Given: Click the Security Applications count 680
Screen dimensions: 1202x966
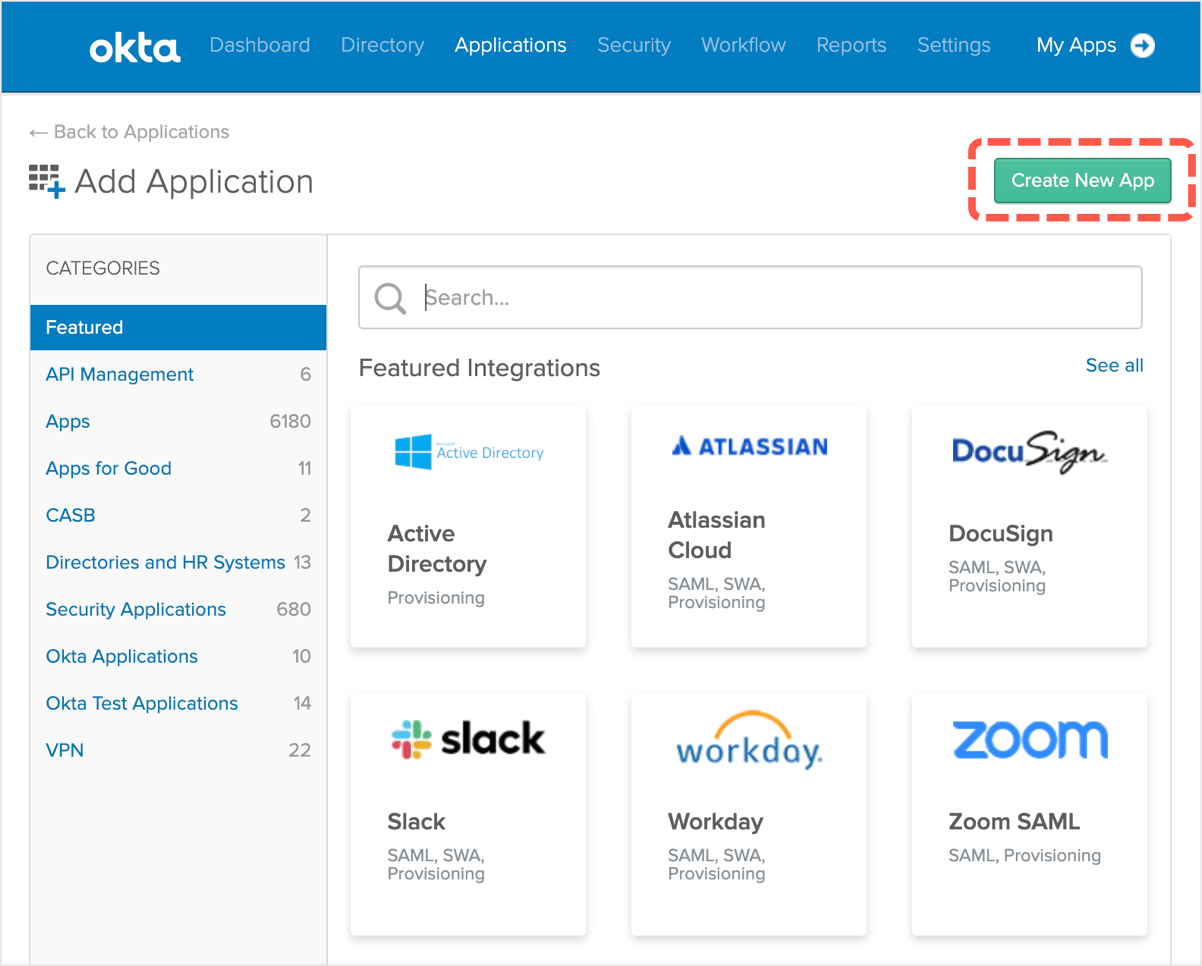Looking at the screenshot, I should click(294, 609).
